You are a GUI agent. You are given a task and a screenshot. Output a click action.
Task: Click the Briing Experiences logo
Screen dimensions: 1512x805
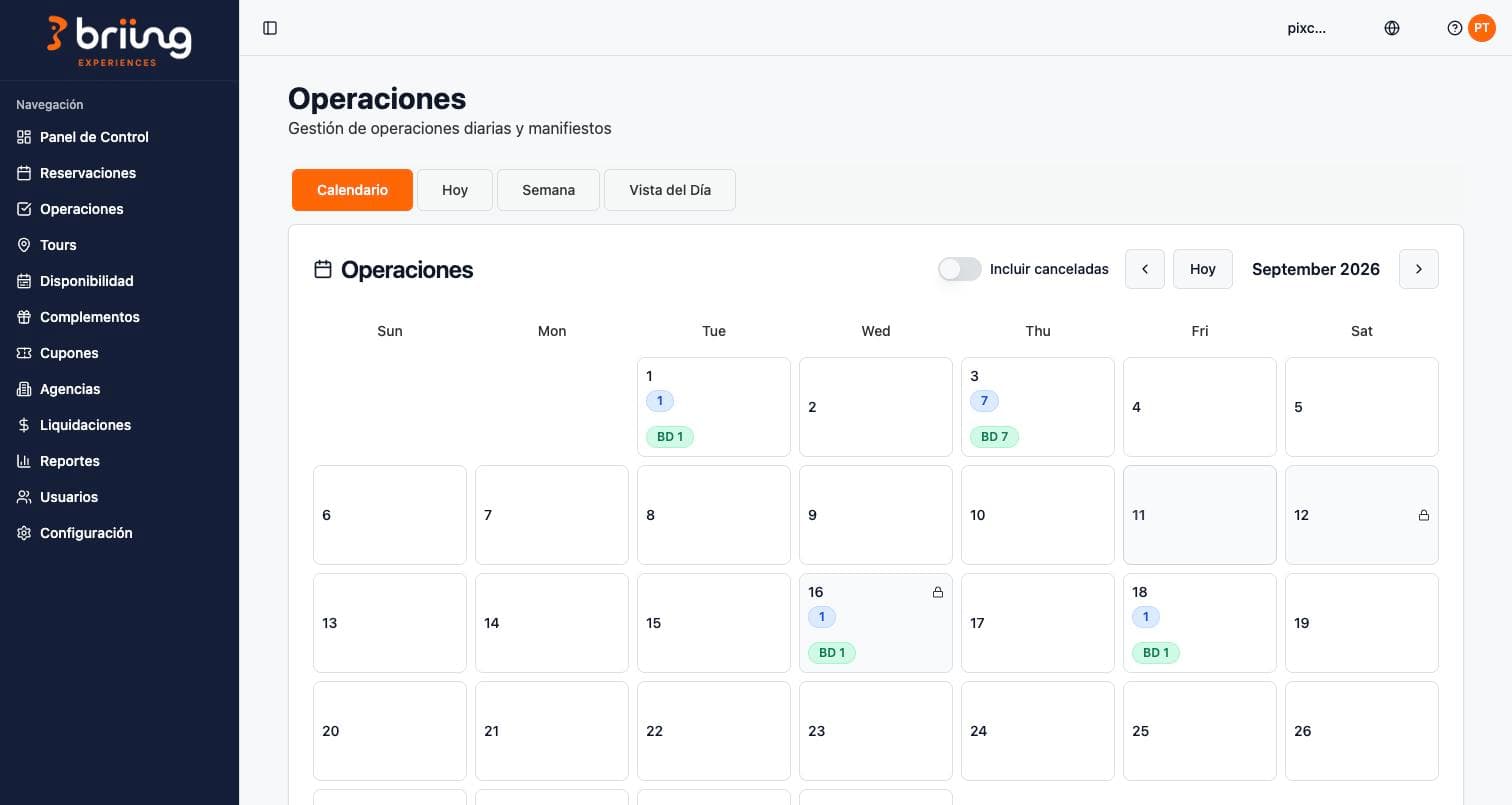coord(119,41)
